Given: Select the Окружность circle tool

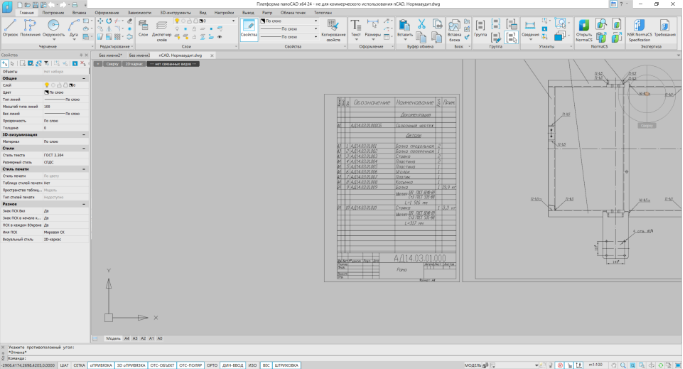Looking at the screenshot, I should [53, 28].
